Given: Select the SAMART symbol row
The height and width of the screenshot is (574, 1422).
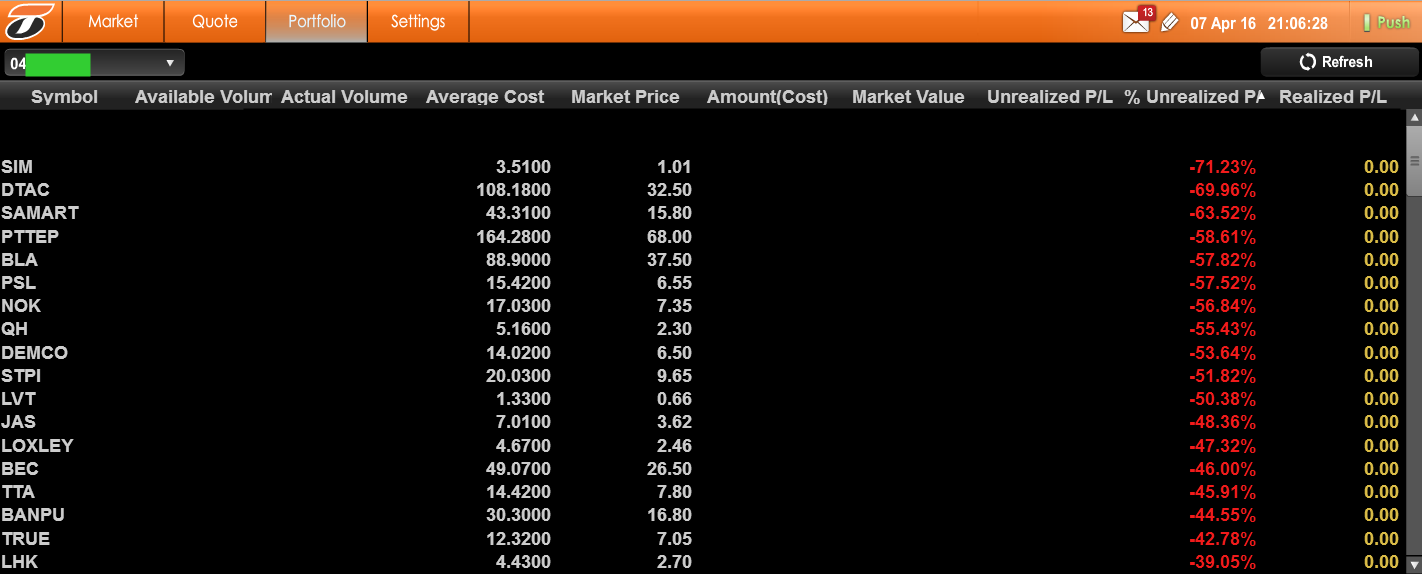Looking at the screenshot, I should point(703,213).
